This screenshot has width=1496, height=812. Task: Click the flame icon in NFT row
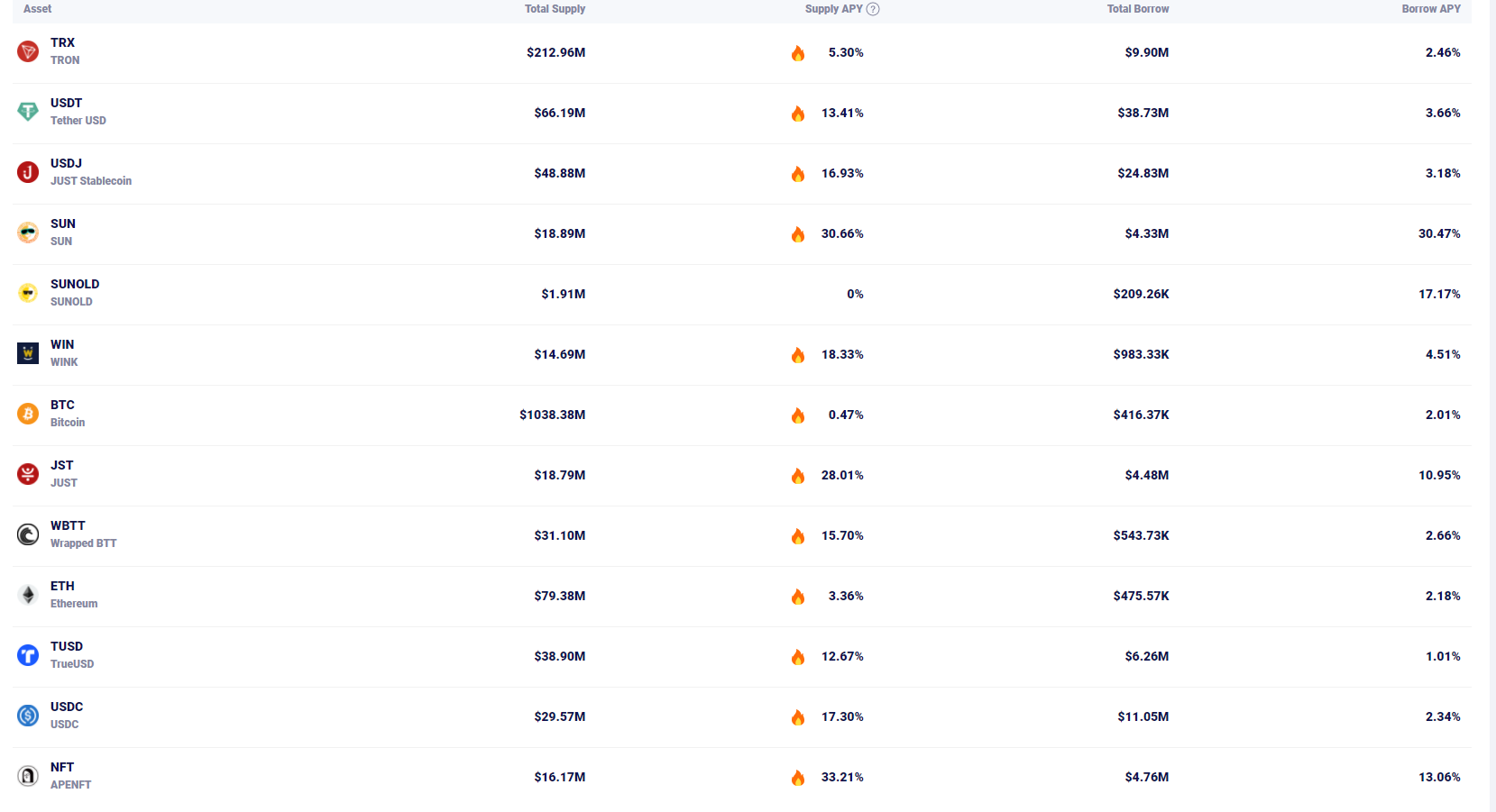(798, 778)
